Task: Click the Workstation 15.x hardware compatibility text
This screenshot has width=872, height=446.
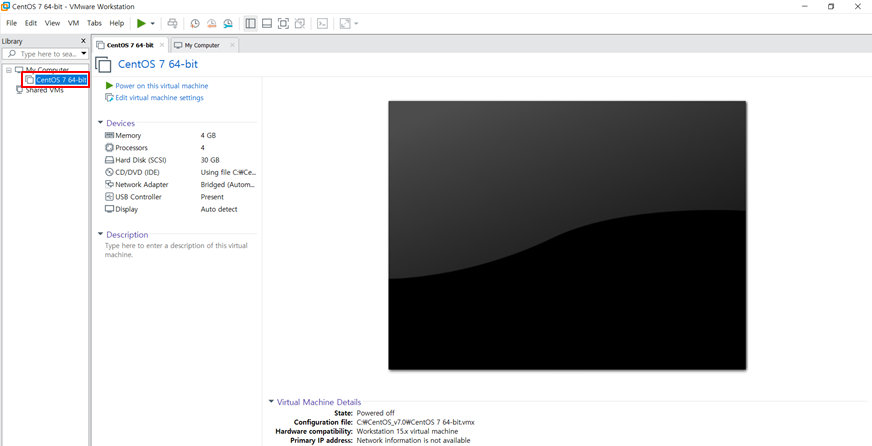Action: coord(407,432)
